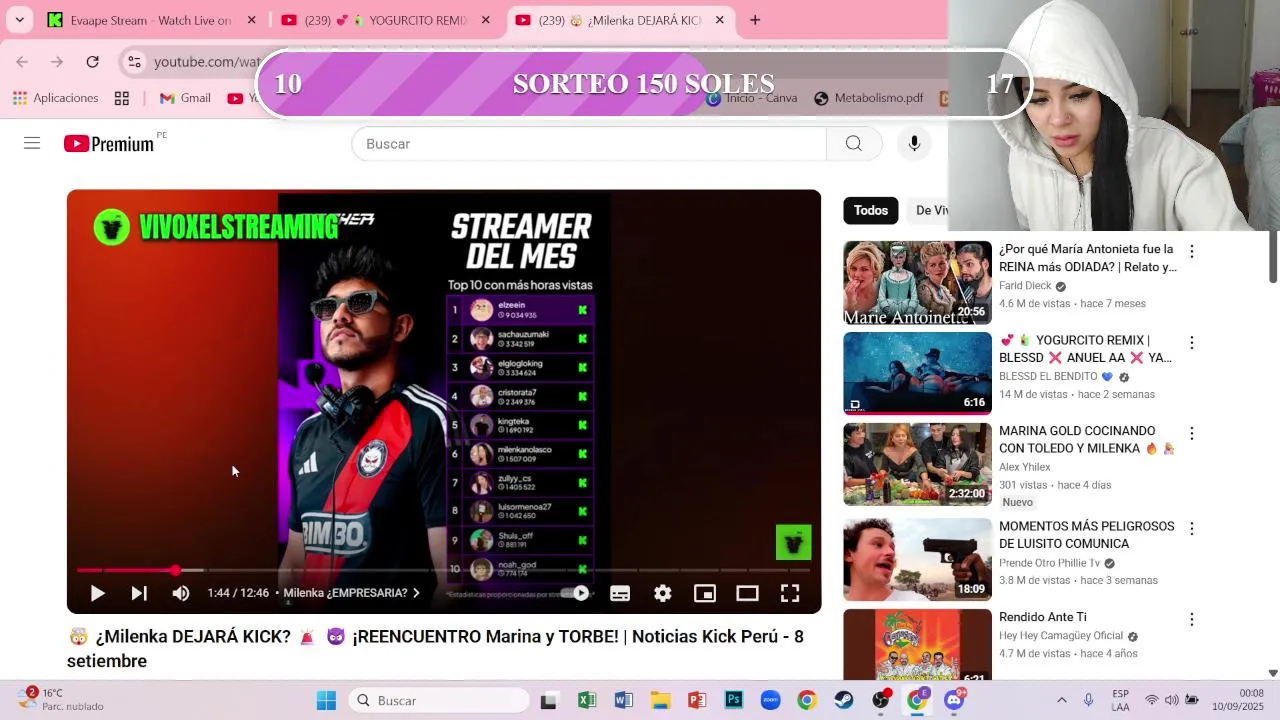The height and width of the screenshot is (720, 1280).
Task: Play the video in the player
Action: point(97,593)
